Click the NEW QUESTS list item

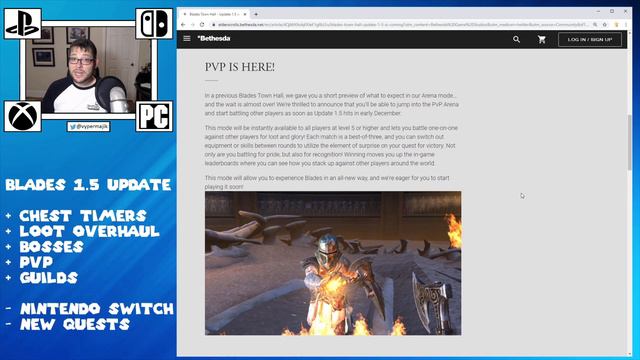pos(75,324)
